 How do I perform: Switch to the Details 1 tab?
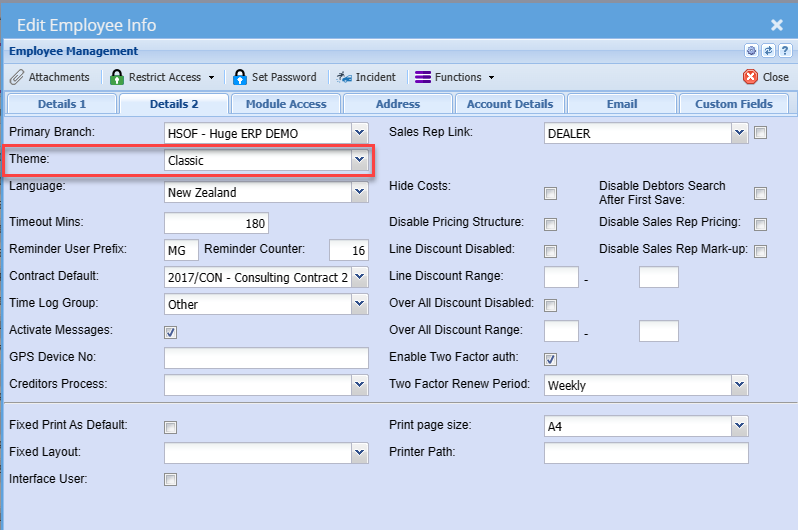tap(62, 104)
